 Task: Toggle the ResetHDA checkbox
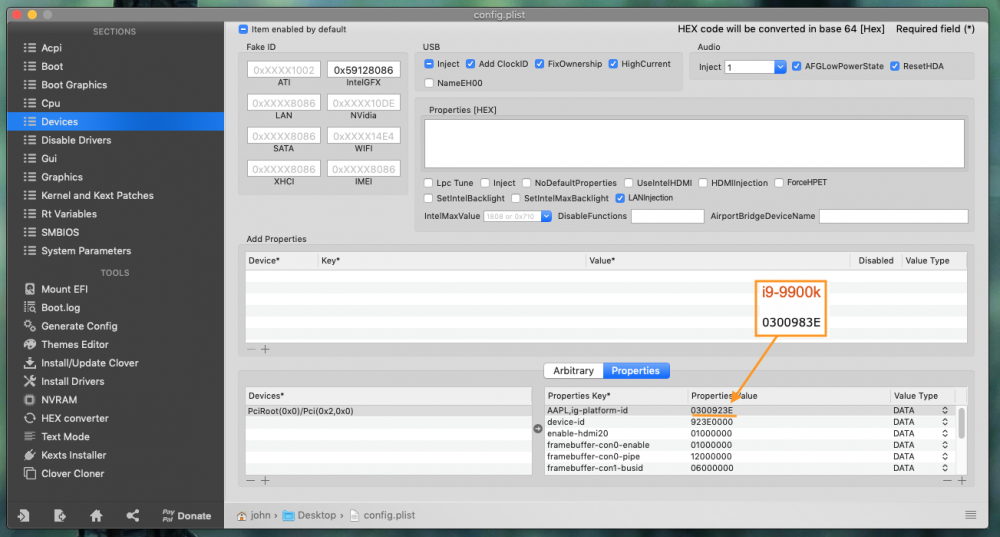point(895,66)
